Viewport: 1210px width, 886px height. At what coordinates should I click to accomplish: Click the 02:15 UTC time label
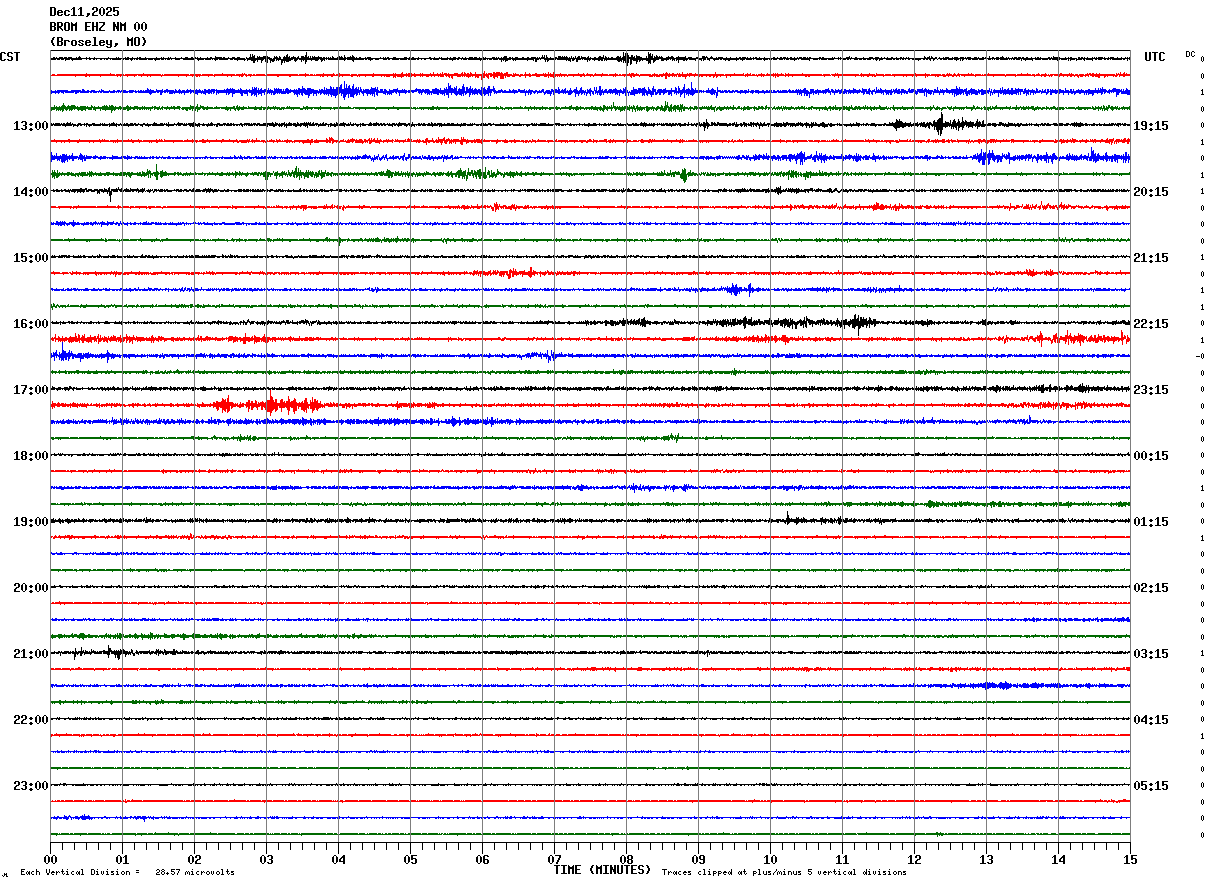[1150, 588]
